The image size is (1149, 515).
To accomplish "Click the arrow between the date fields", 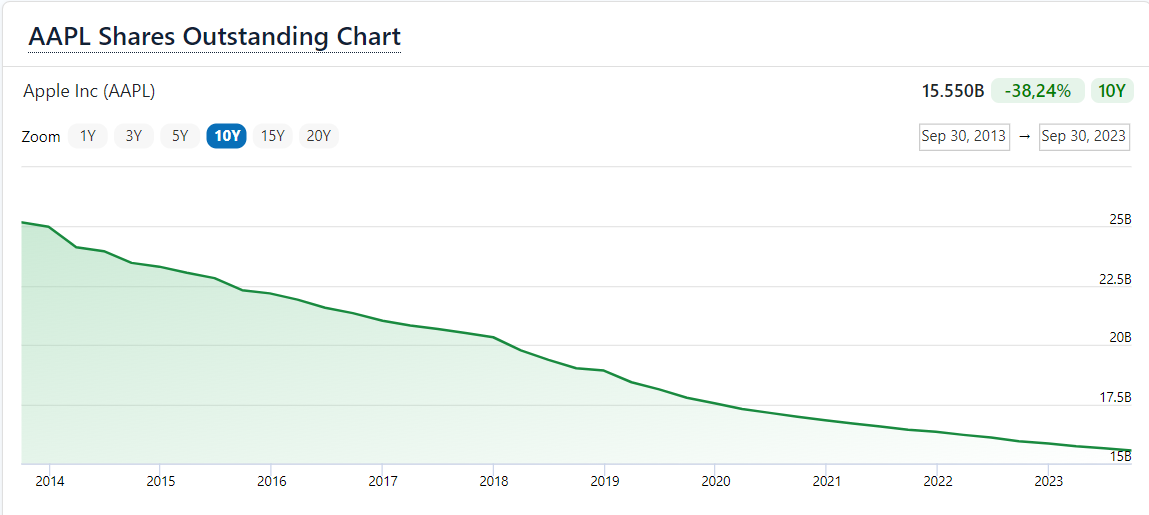I will click(x=1024, y=136).
